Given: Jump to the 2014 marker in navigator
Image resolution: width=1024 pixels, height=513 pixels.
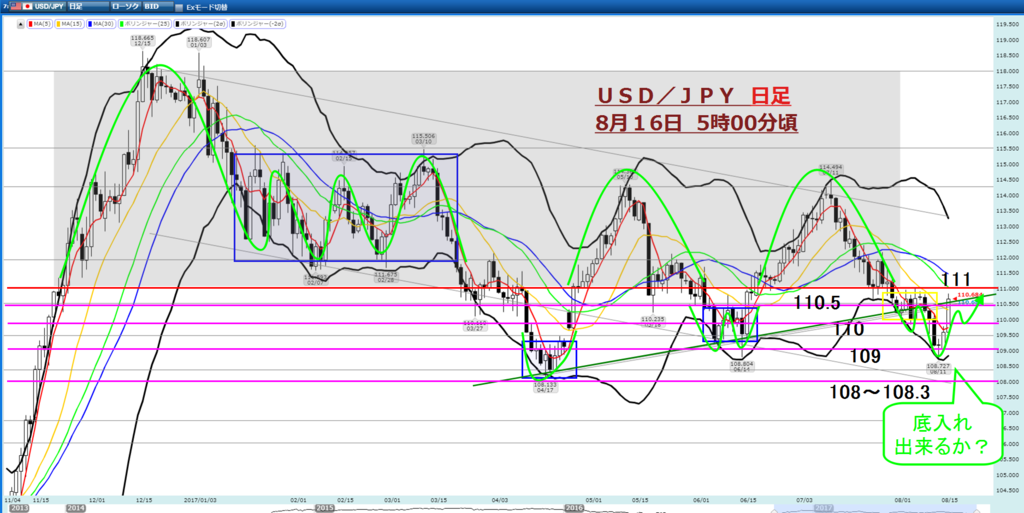Looking at the screenshot, I should tap(76, 507).
